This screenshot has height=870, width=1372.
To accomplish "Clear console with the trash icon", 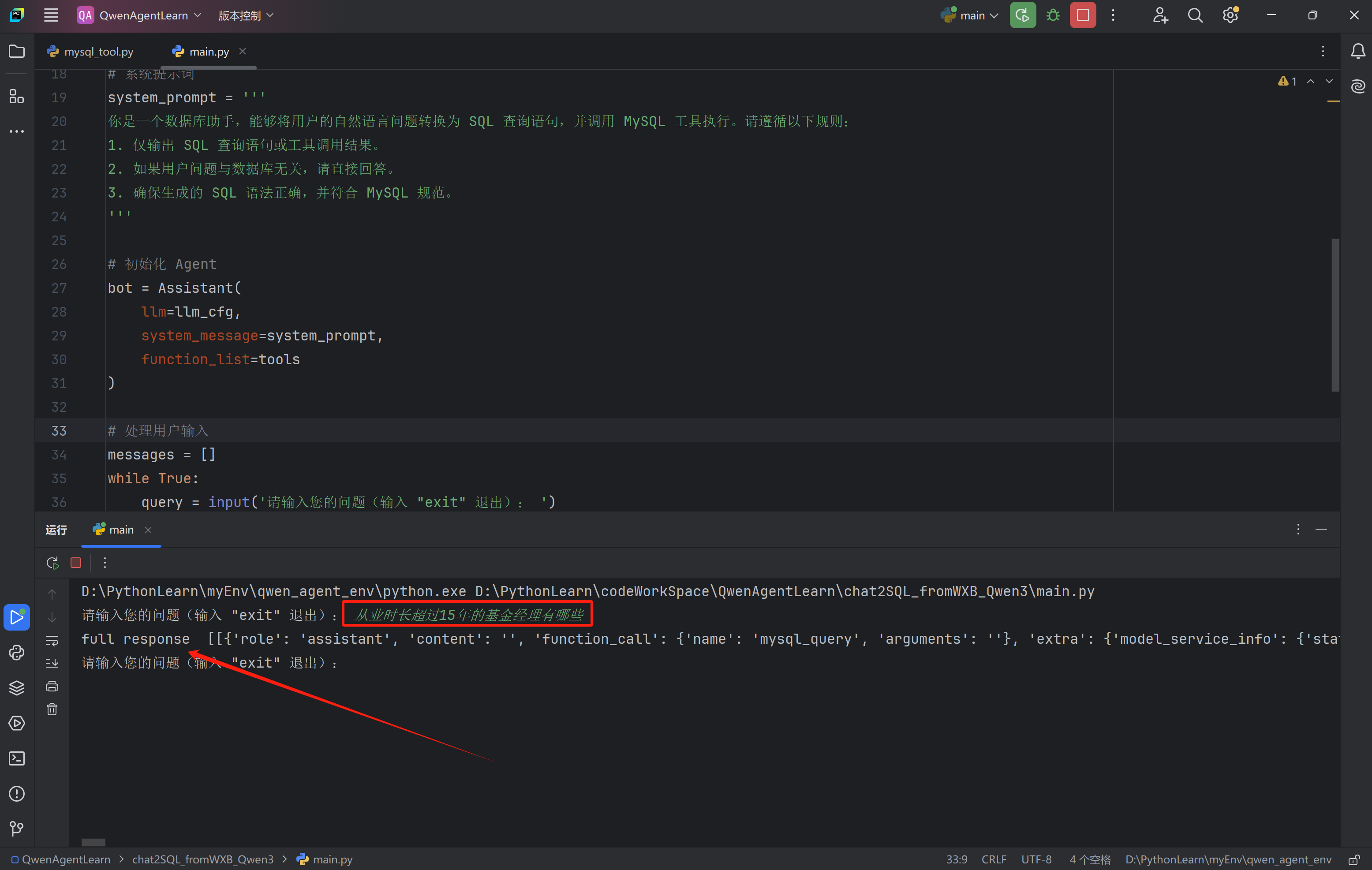I will [52, 709].
